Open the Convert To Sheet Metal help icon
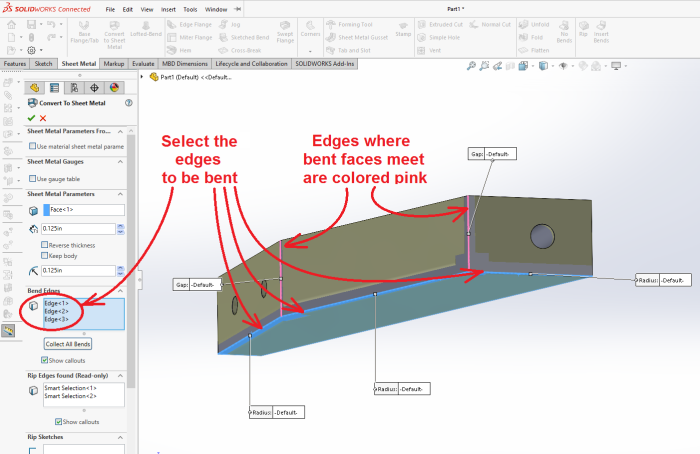The width and height of the screenshot is (700, 454). 128,103
